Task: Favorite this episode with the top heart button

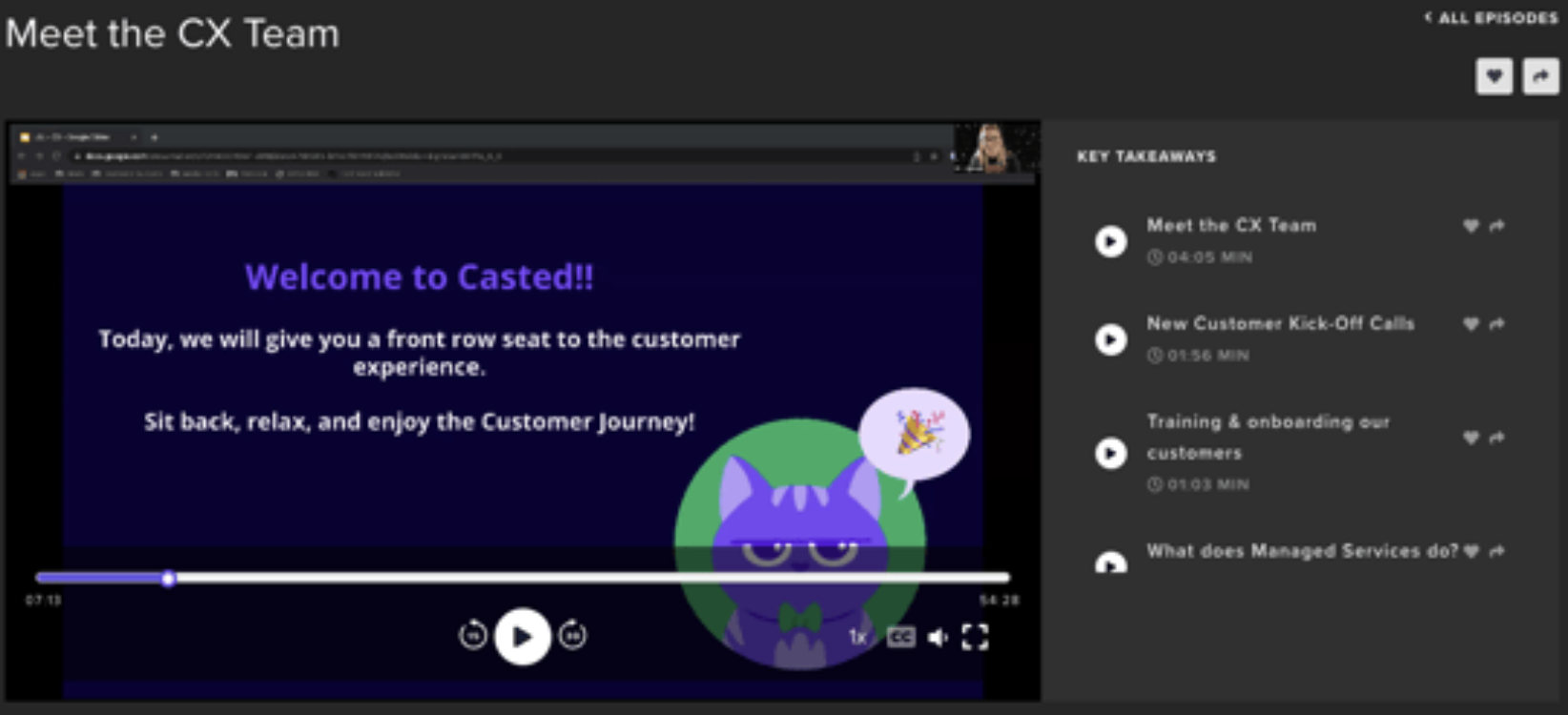Action: click(1494, 76)
